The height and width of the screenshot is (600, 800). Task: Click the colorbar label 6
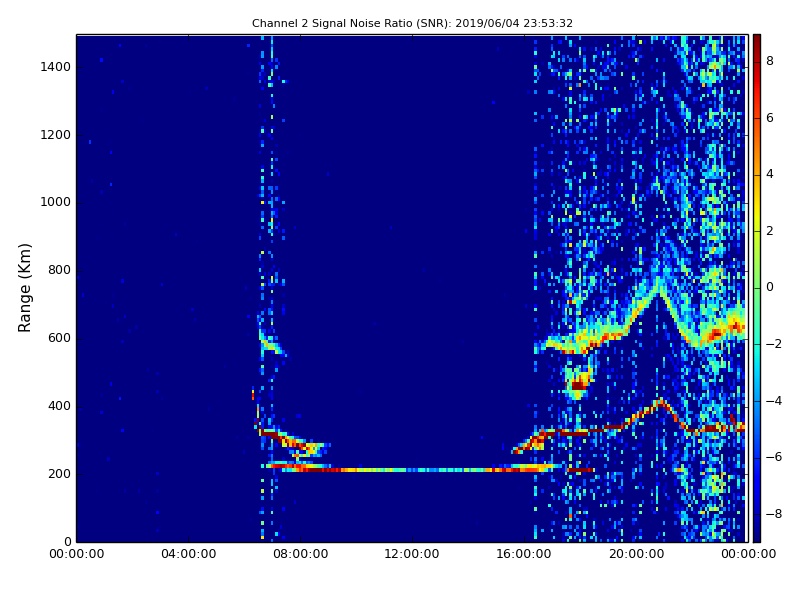[x=770, y=118]
